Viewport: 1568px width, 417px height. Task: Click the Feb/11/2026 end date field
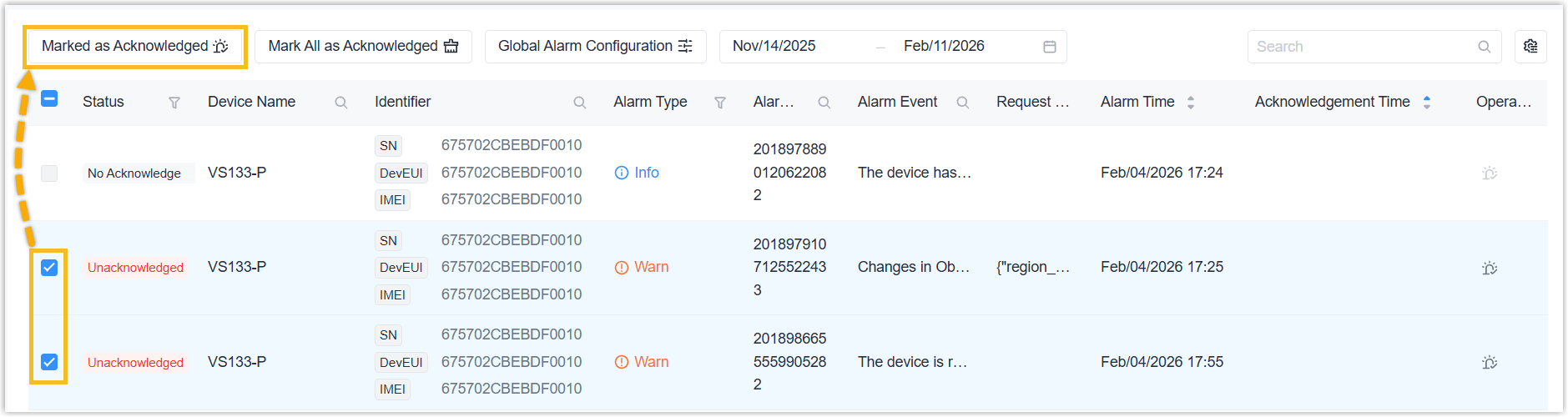[951, 47]
